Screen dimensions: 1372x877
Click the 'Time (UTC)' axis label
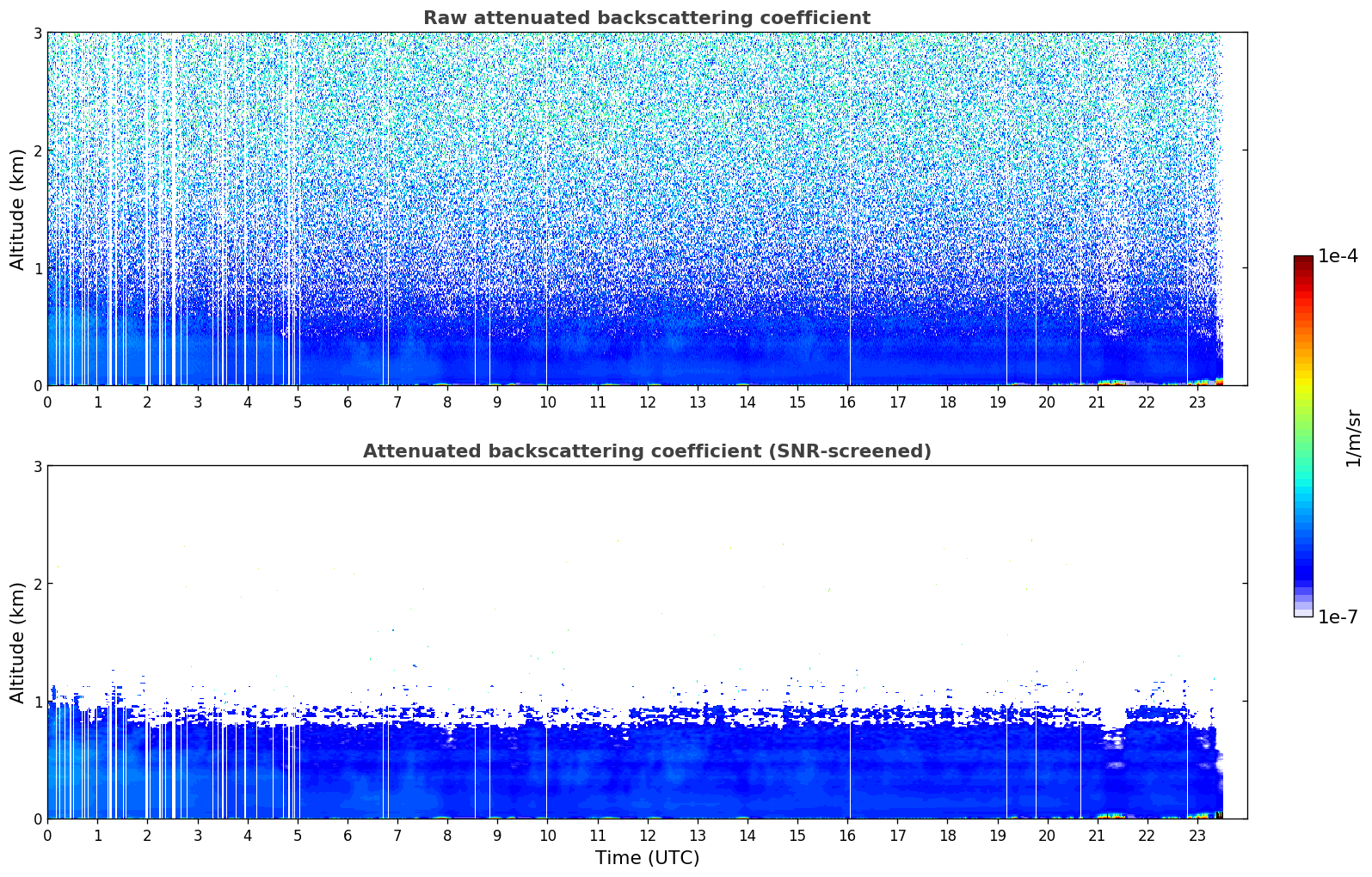[x=647, y=858]
